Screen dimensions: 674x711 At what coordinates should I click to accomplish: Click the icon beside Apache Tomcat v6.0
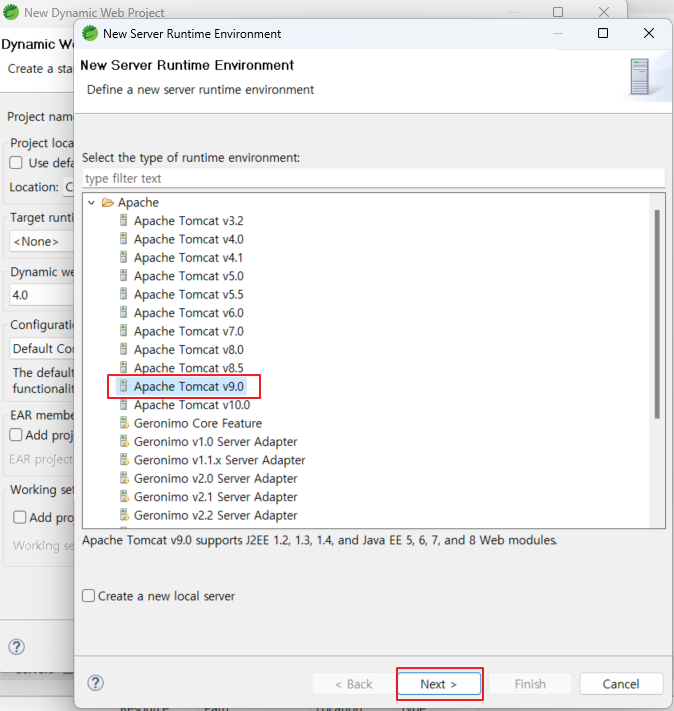[x=123, y=312]
